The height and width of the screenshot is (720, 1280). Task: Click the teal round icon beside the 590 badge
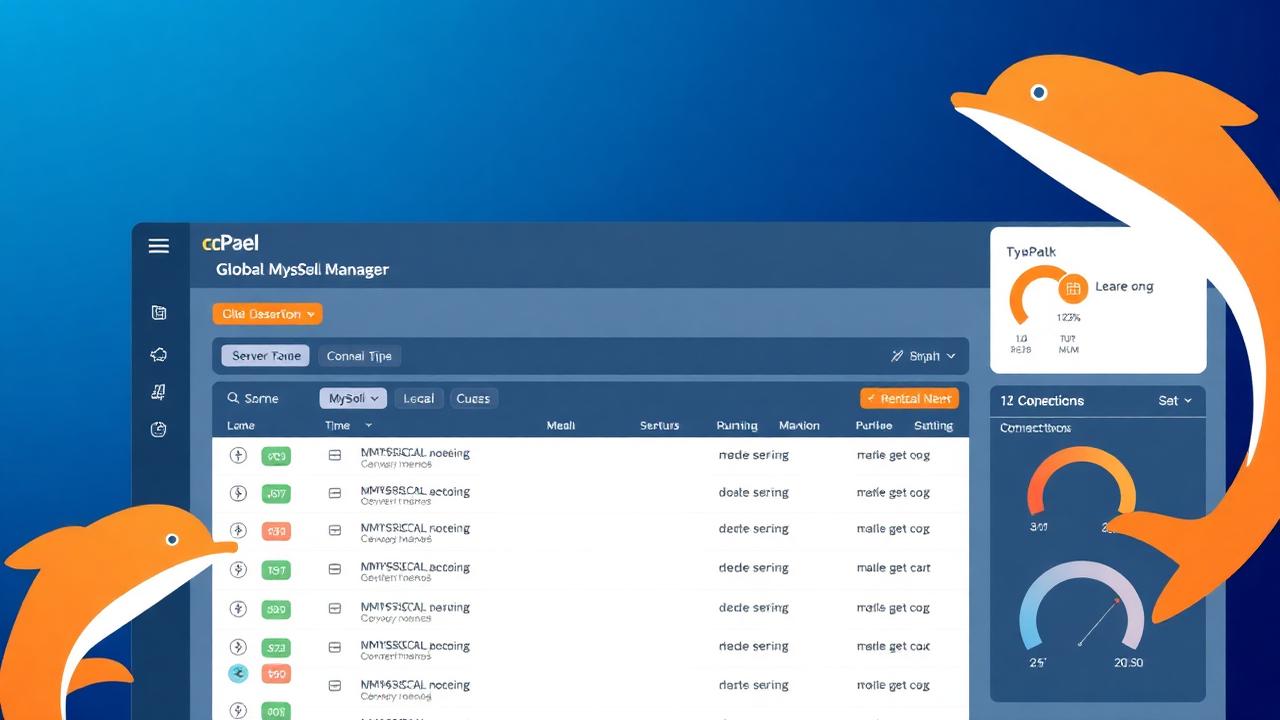pyautogui.click(x=238, y=673)
